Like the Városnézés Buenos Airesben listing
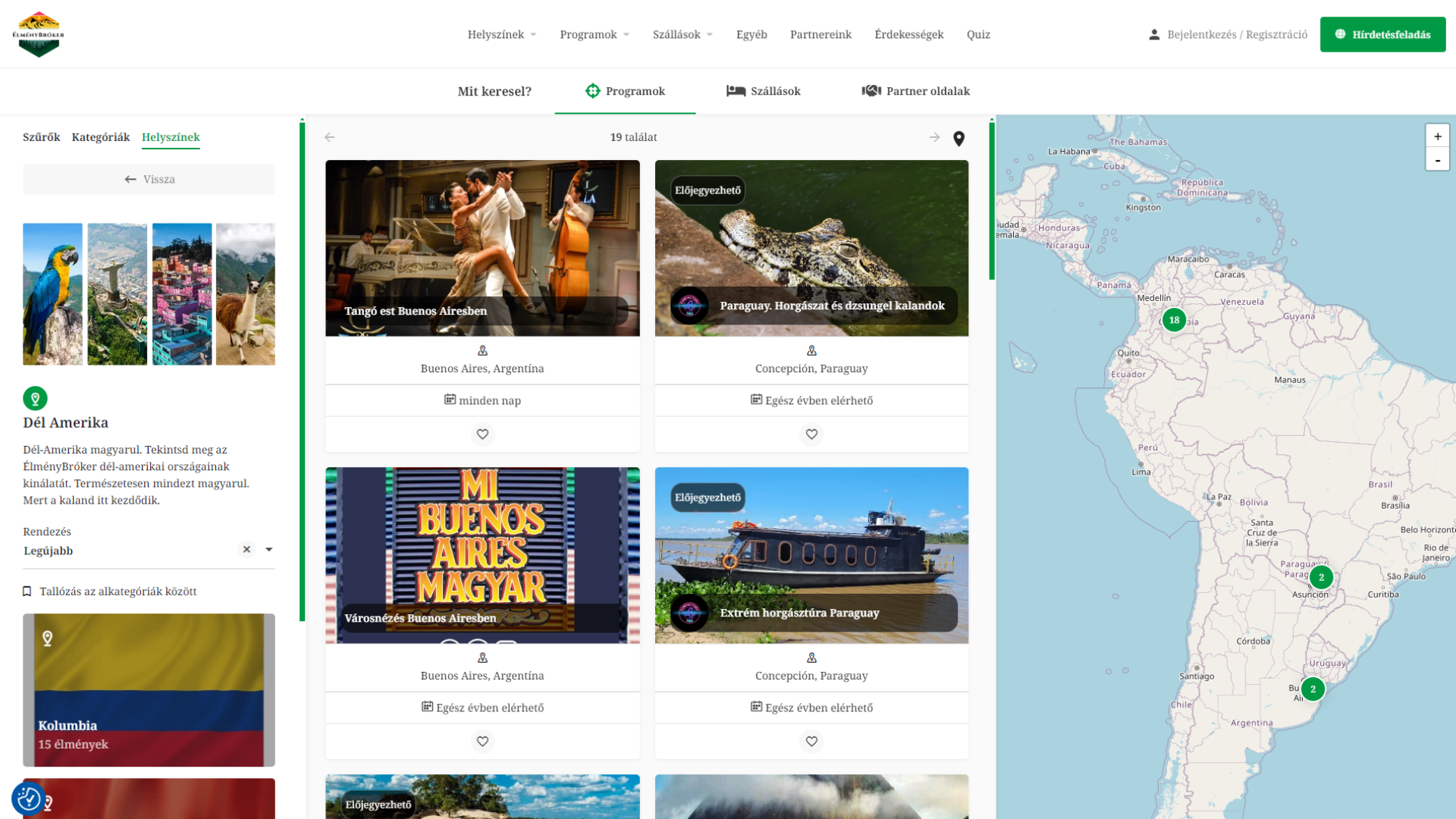 [482, 742]
